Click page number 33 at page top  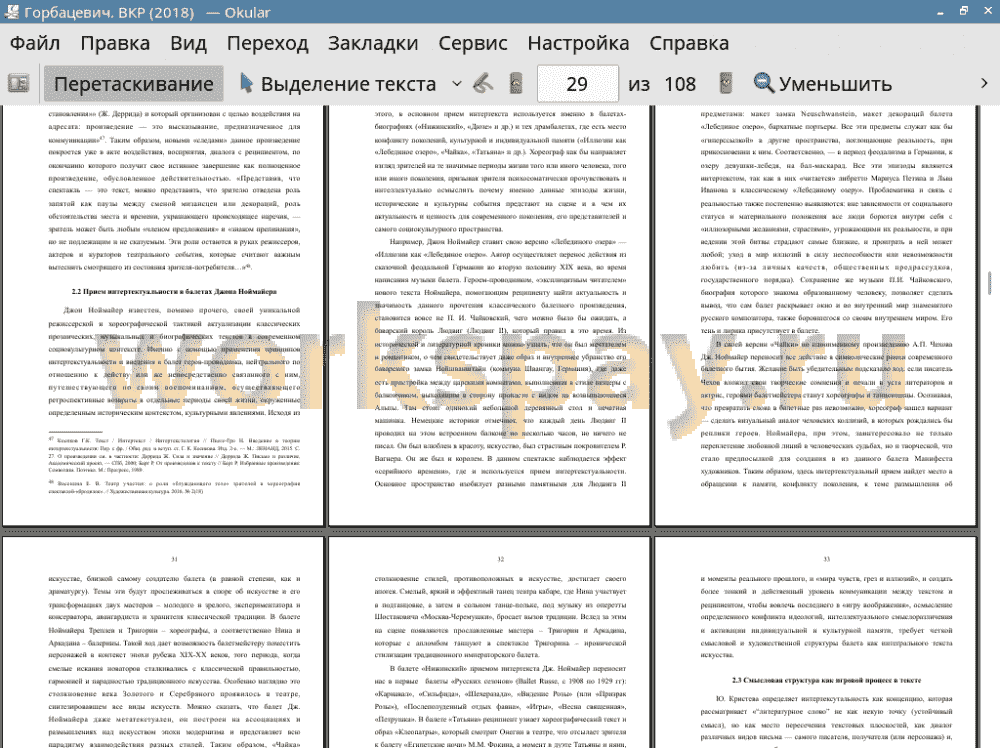pos(827,559)
